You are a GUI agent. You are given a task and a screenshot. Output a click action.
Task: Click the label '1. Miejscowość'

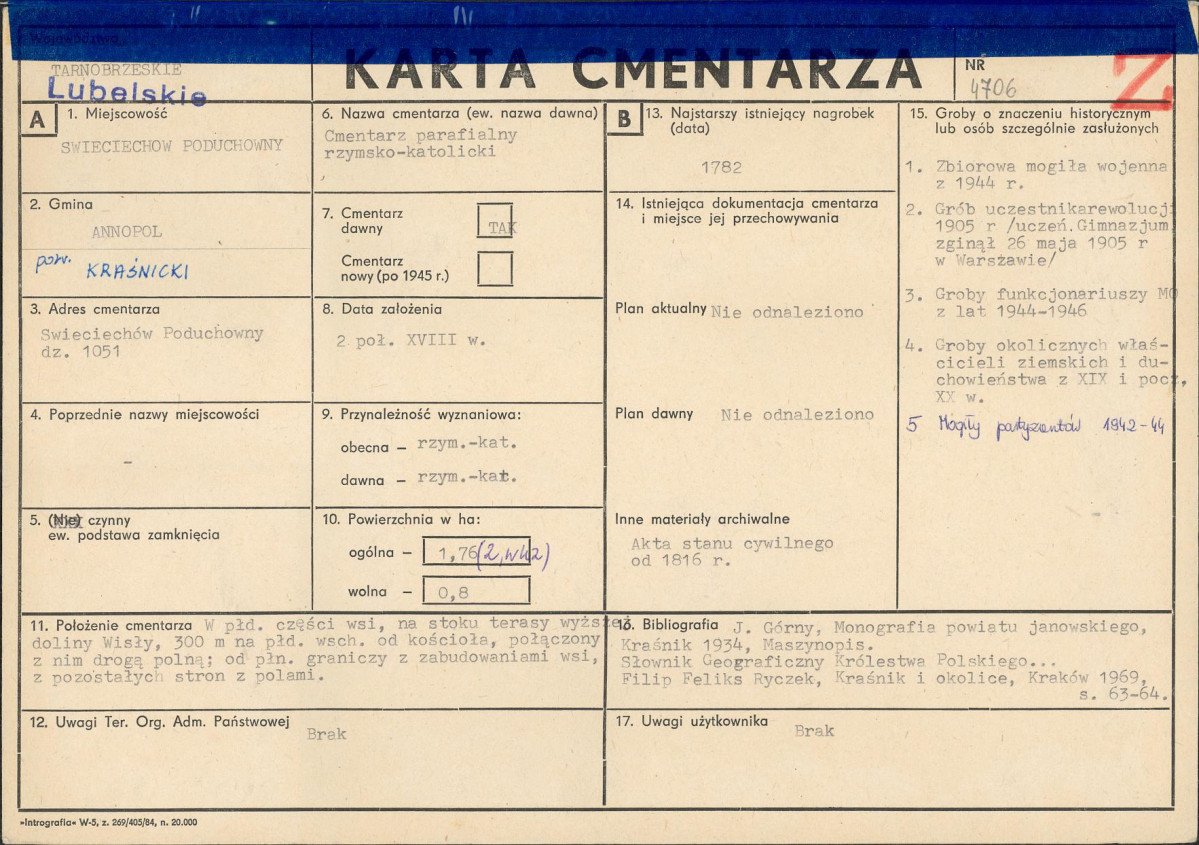[x=117, y=114]
